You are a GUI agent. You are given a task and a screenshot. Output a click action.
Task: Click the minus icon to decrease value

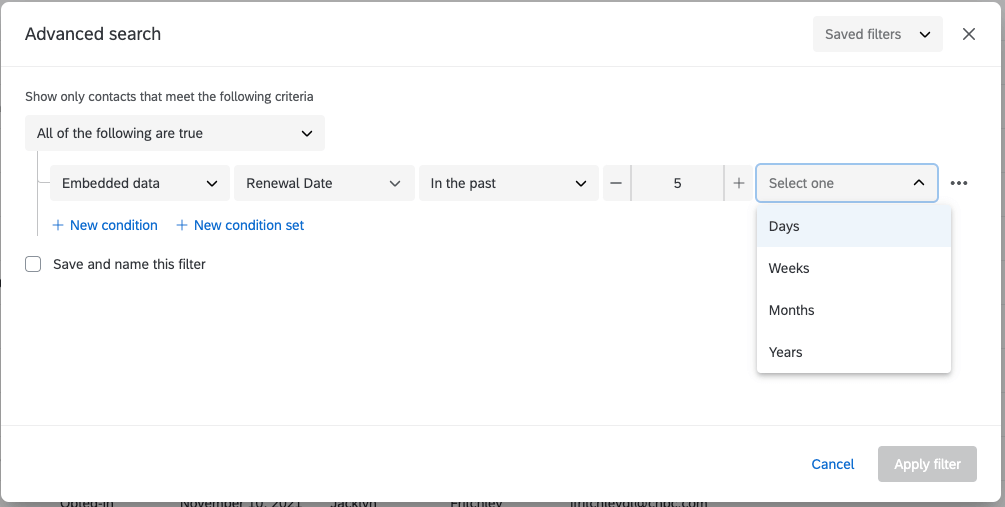616,183
